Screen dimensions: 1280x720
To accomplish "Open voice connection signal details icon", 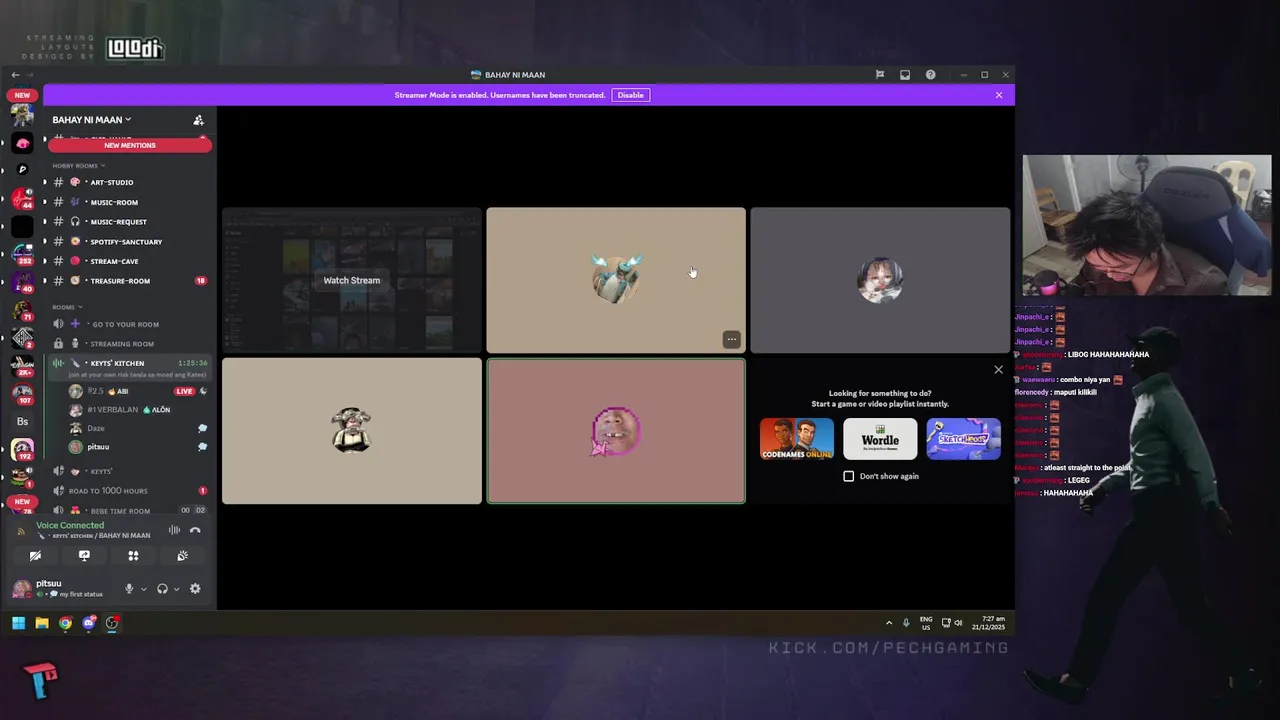I will (x=21, y=531).
